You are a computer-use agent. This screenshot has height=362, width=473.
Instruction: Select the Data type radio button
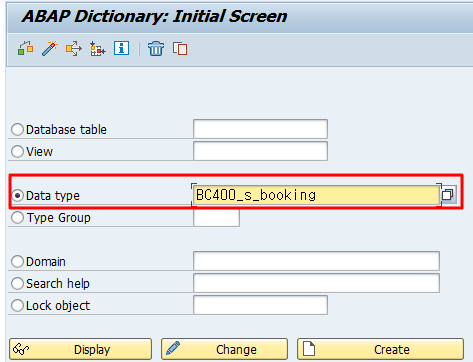[17, 195]
